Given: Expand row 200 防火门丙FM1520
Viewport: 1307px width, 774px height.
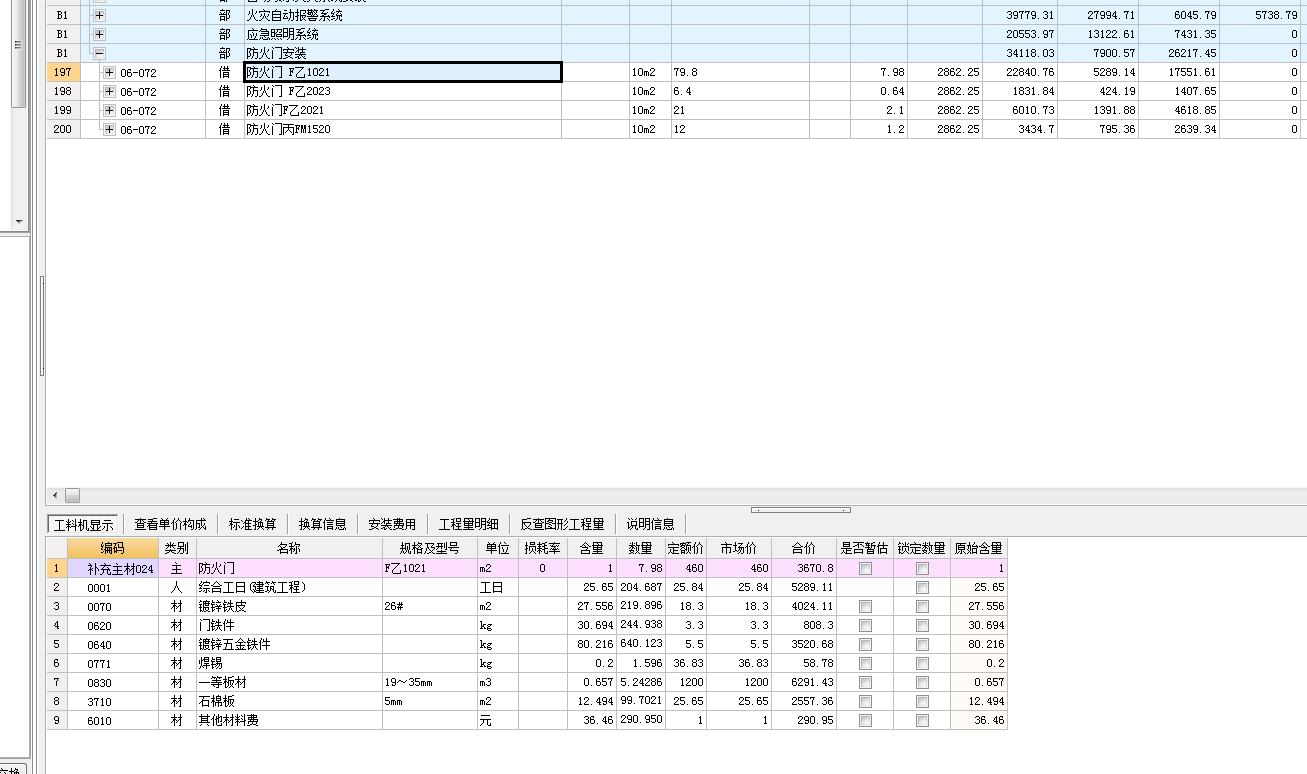Looking at the screenshot, I should (109, 129).
